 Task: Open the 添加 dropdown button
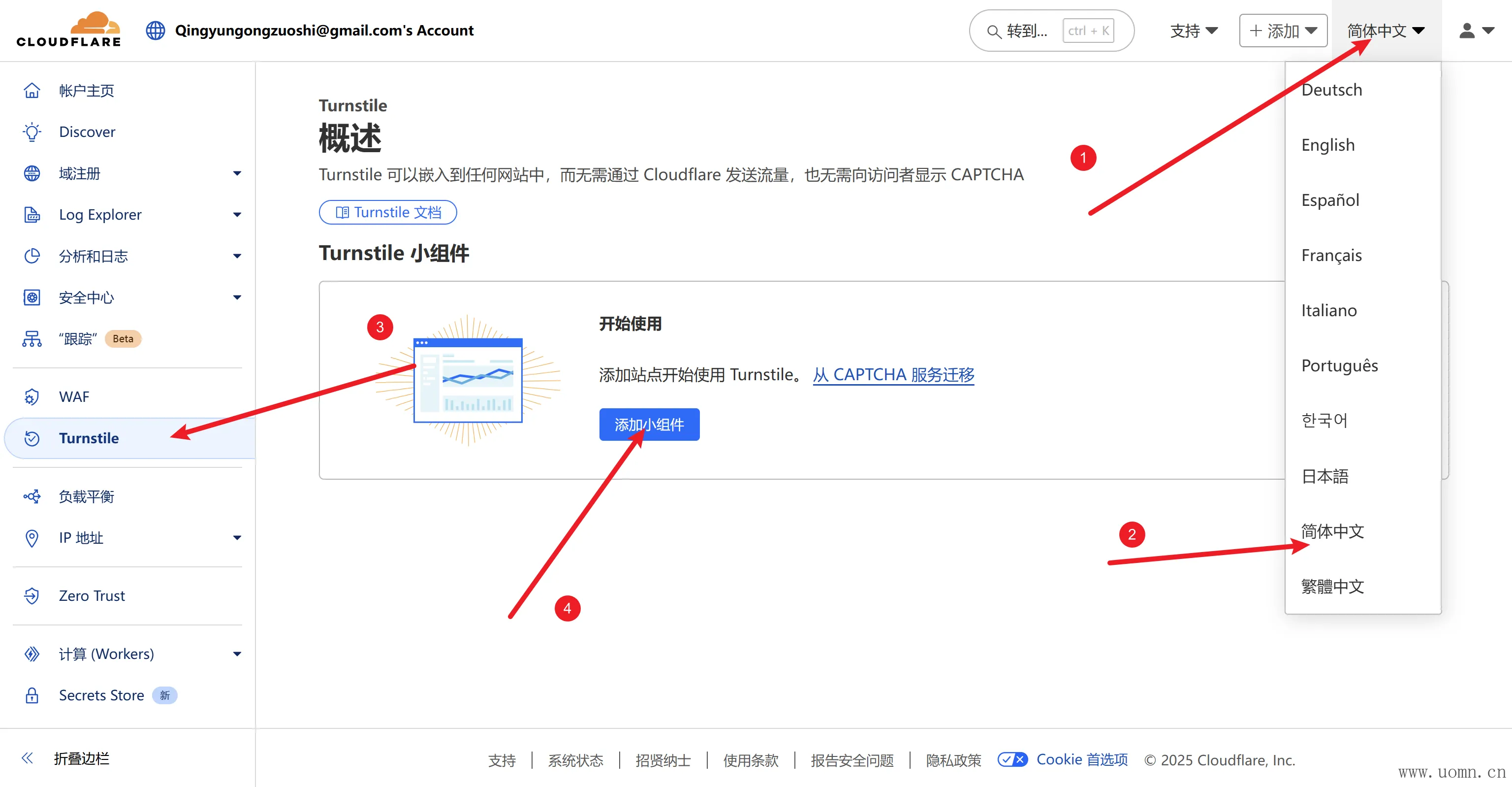(x=1283, y=31)
